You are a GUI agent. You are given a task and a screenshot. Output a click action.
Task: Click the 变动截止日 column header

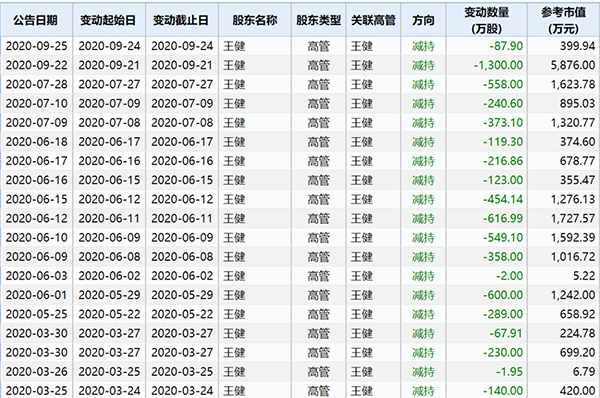pos(181,20)
